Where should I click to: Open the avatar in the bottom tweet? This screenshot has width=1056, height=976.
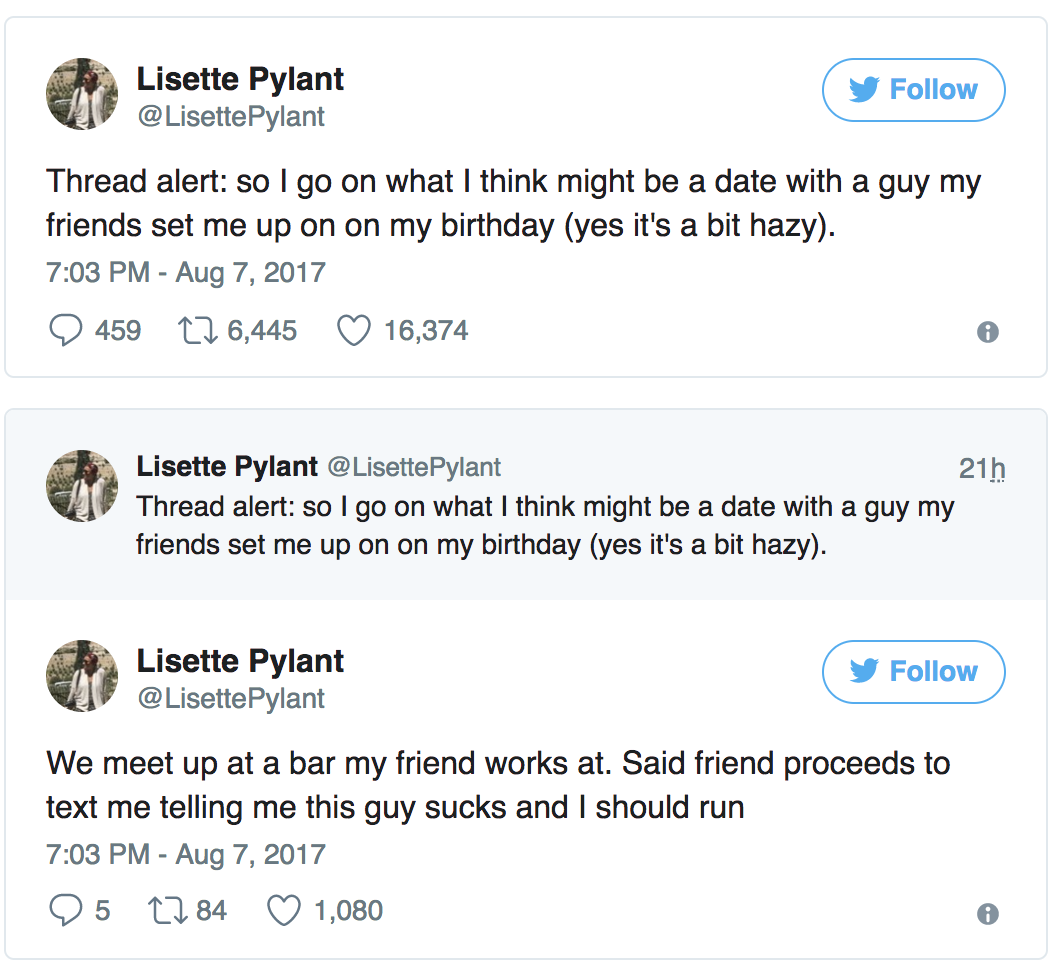(x=82, y=676)
